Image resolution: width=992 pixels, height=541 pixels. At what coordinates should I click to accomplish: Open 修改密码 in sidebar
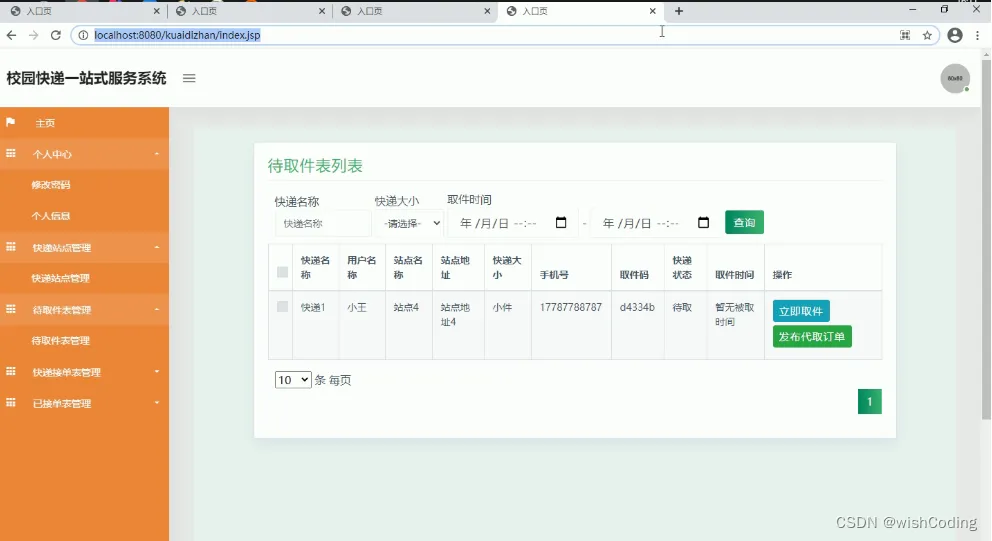point(51,185)
